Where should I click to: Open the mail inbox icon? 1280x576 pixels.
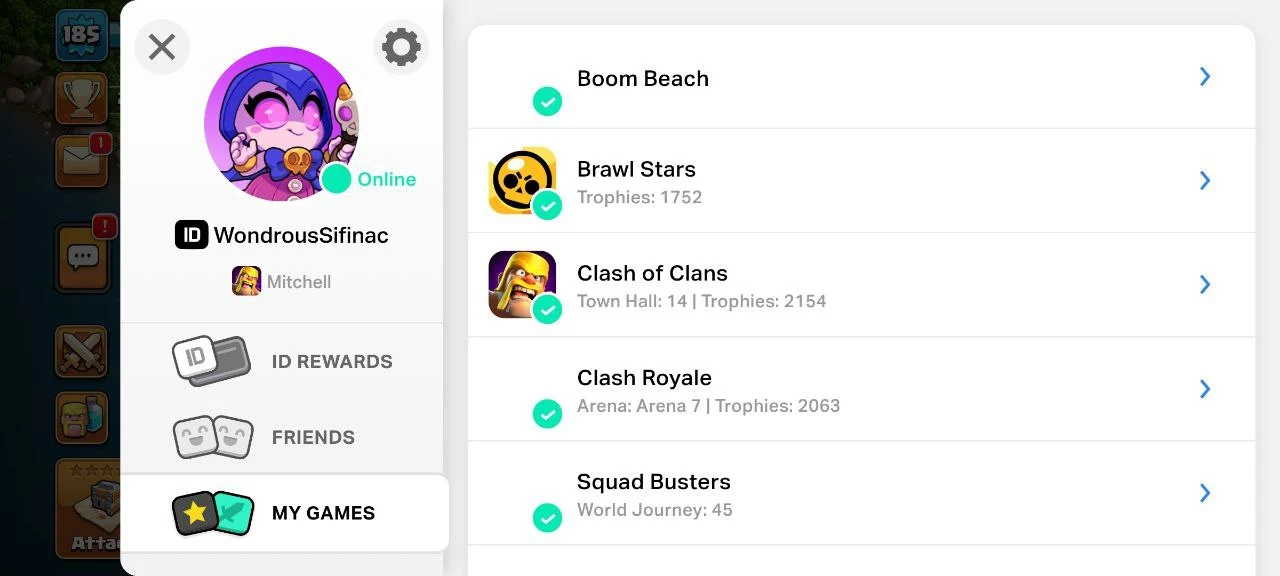coord(81,162)
